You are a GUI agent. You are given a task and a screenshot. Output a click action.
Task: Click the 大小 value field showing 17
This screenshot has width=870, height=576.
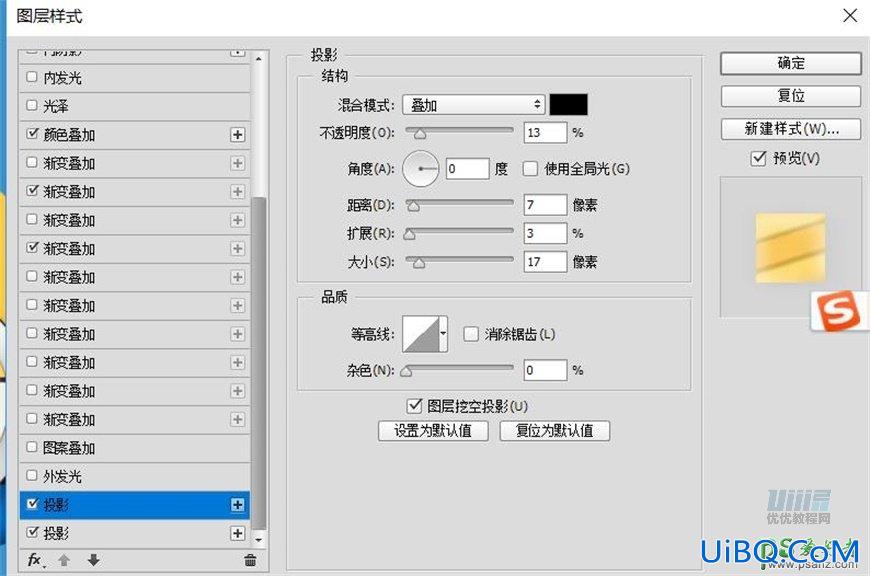(545, 261)
